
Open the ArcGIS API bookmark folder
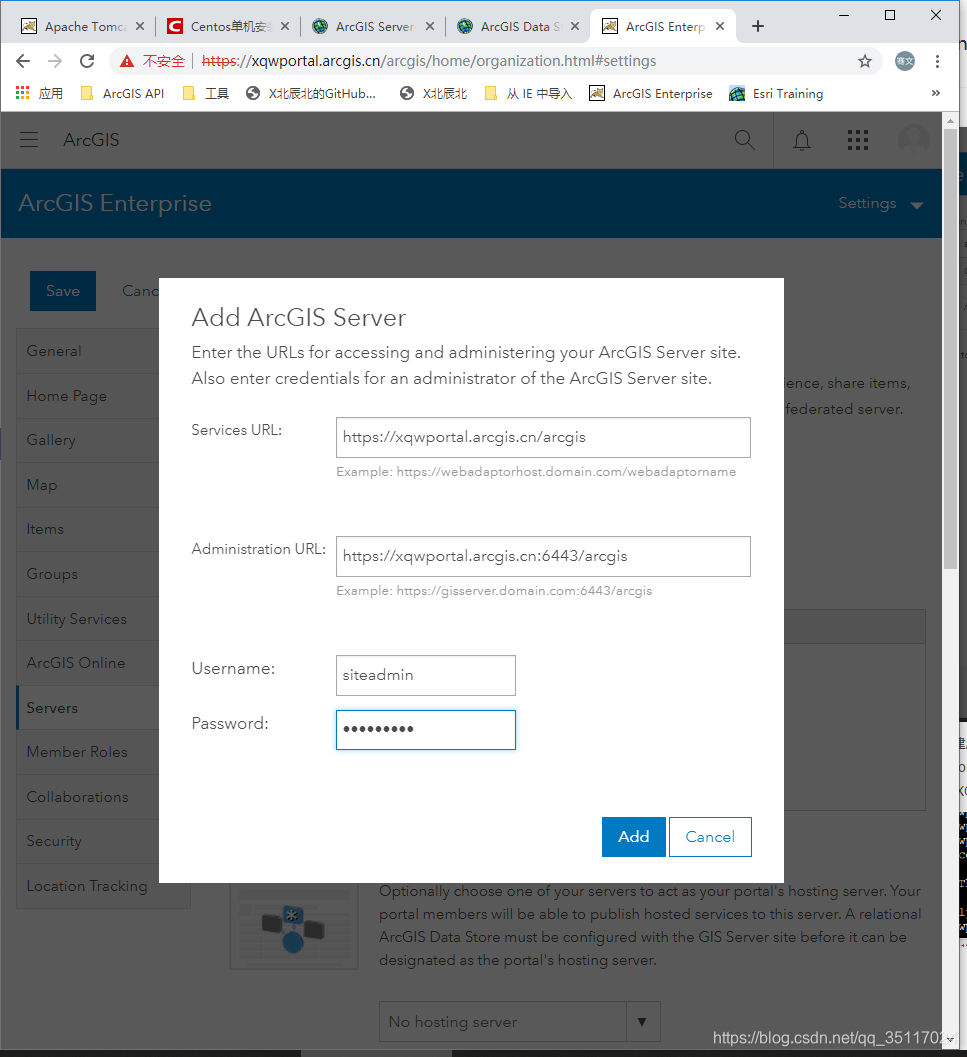coord(122,93)
